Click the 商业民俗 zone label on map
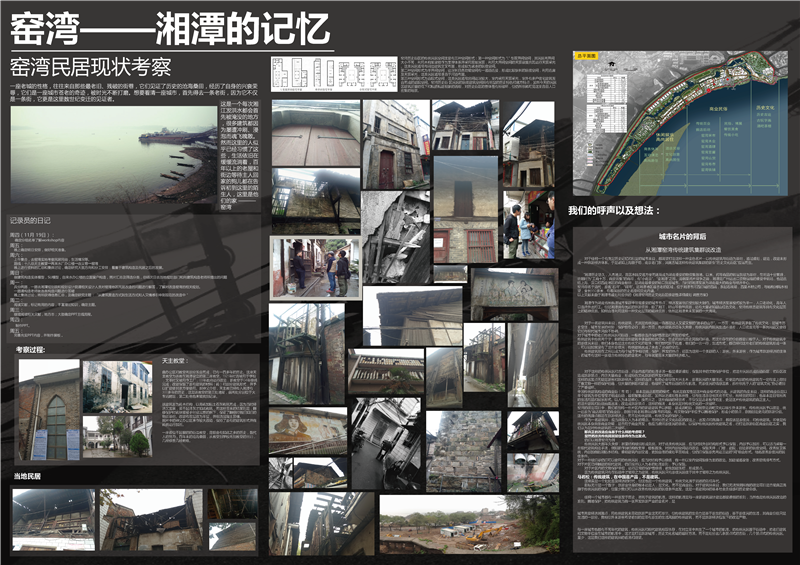Viewport: 800px width, 565px height. click(718, 109)
